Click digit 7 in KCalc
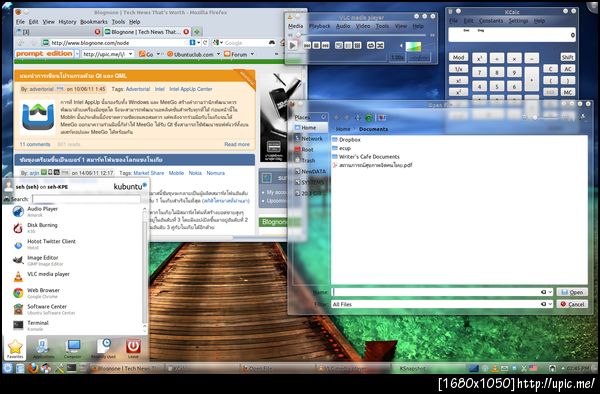Image resolution: width=600 pixels, height=394 pixels. pos(479,72)
